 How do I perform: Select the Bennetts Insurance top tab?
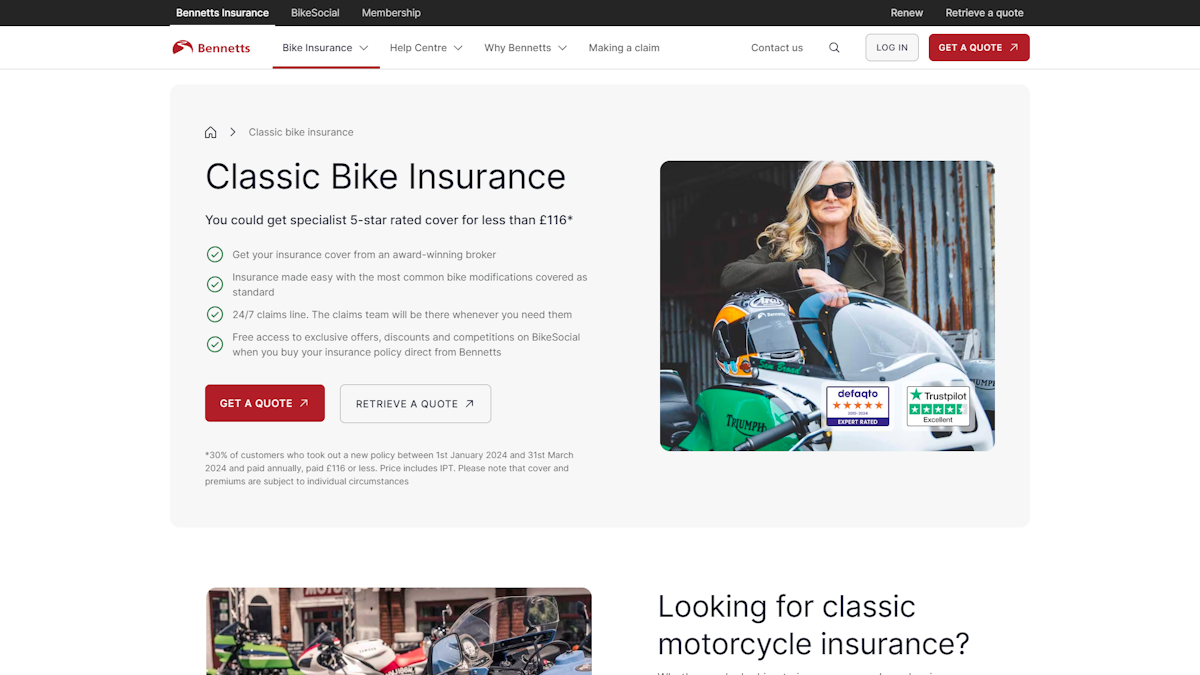click(222, 13)
